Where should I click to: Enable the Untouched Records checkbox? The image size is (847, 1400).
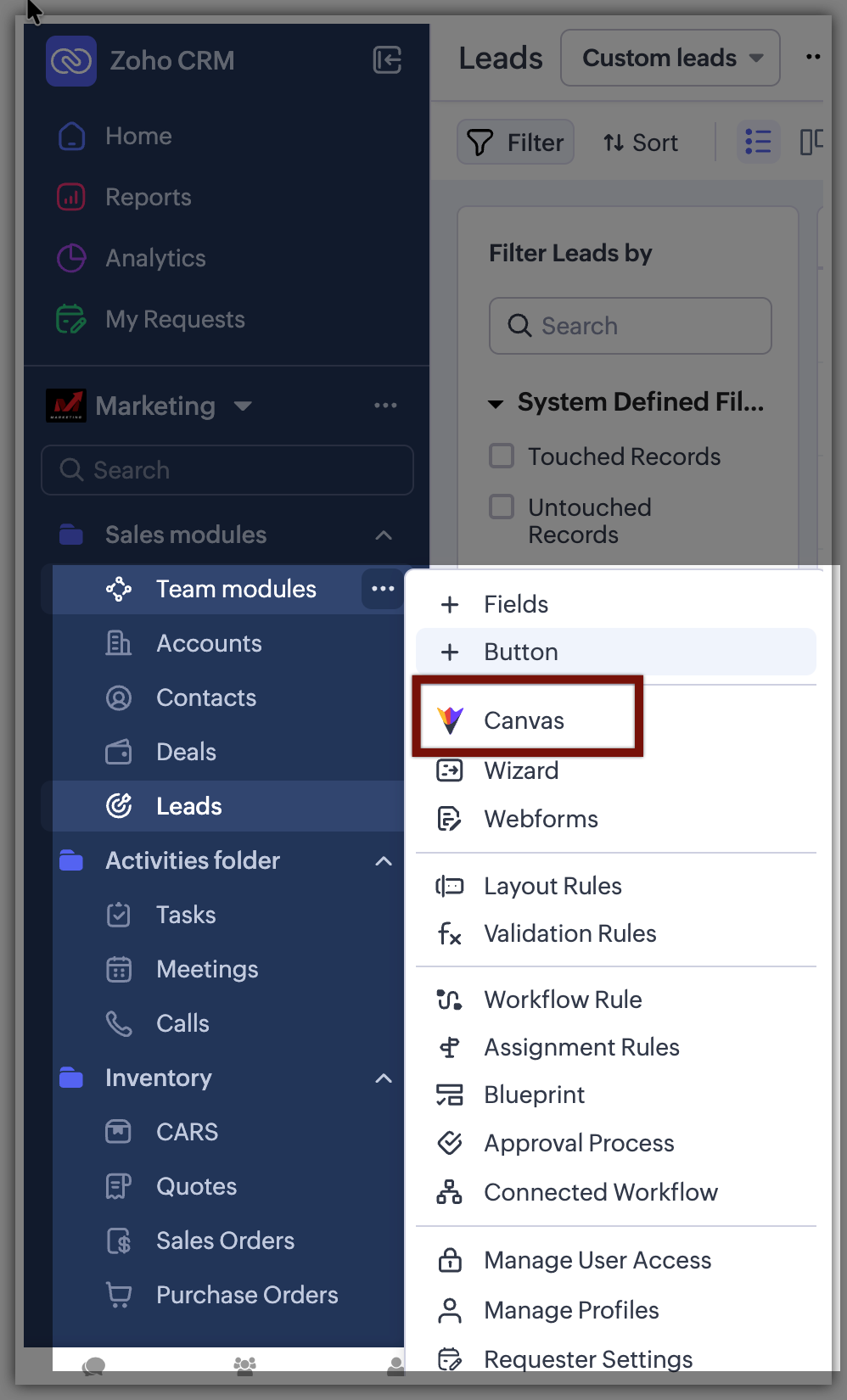coord(502,507)
